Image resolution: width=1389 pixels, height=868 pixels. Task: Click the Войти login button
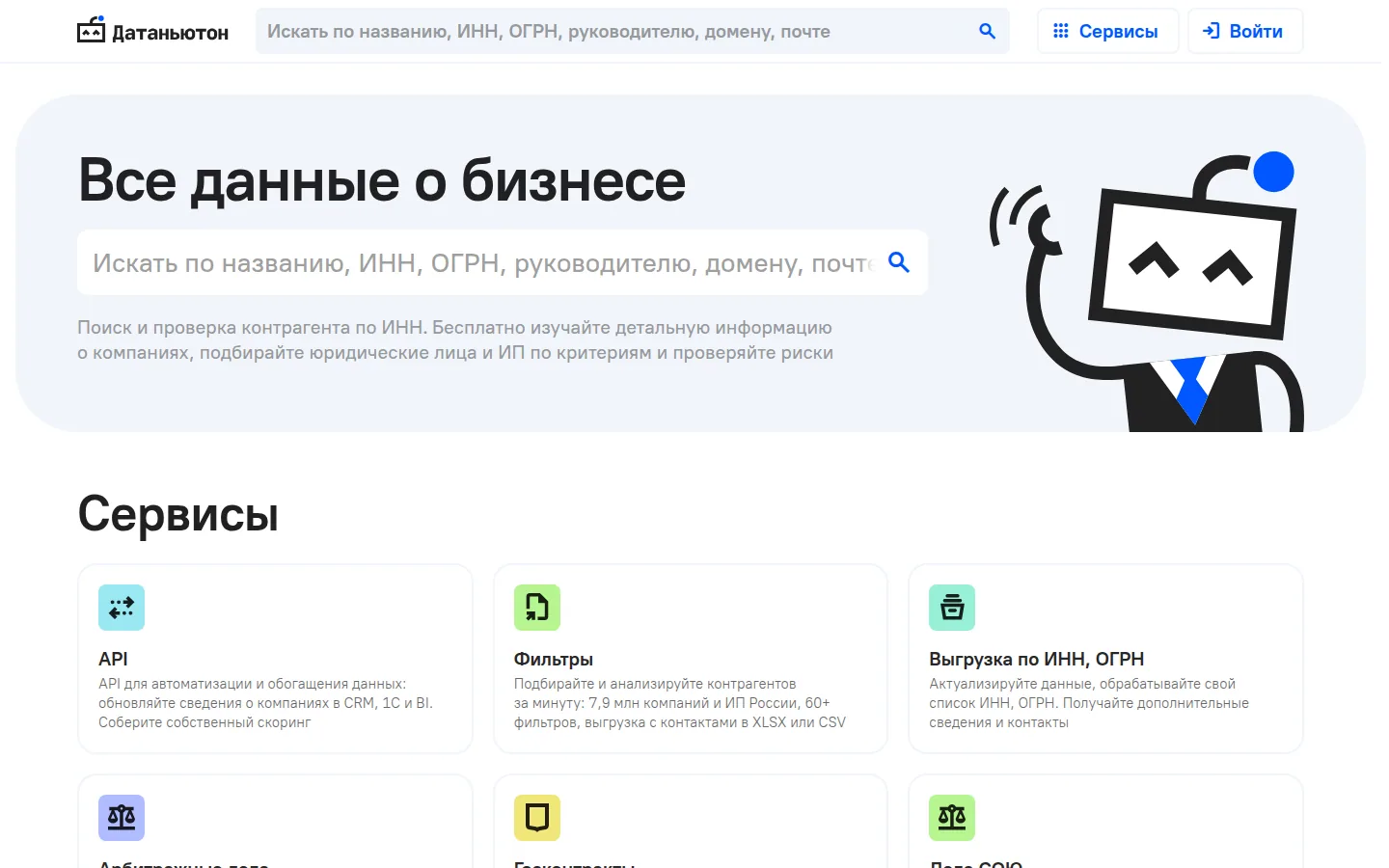(1245, 31)
